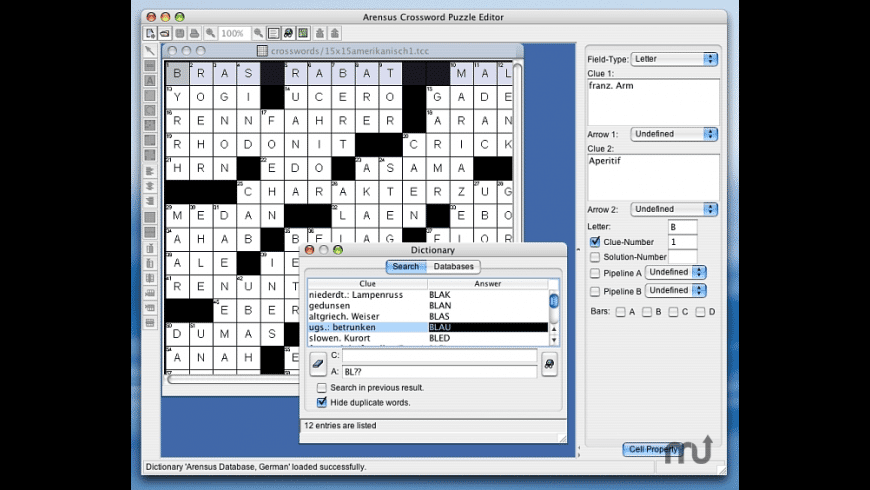The height and width of the screenshot is (490, 870).
Task: Click the save disk toolbar icon
Action: 180,33
